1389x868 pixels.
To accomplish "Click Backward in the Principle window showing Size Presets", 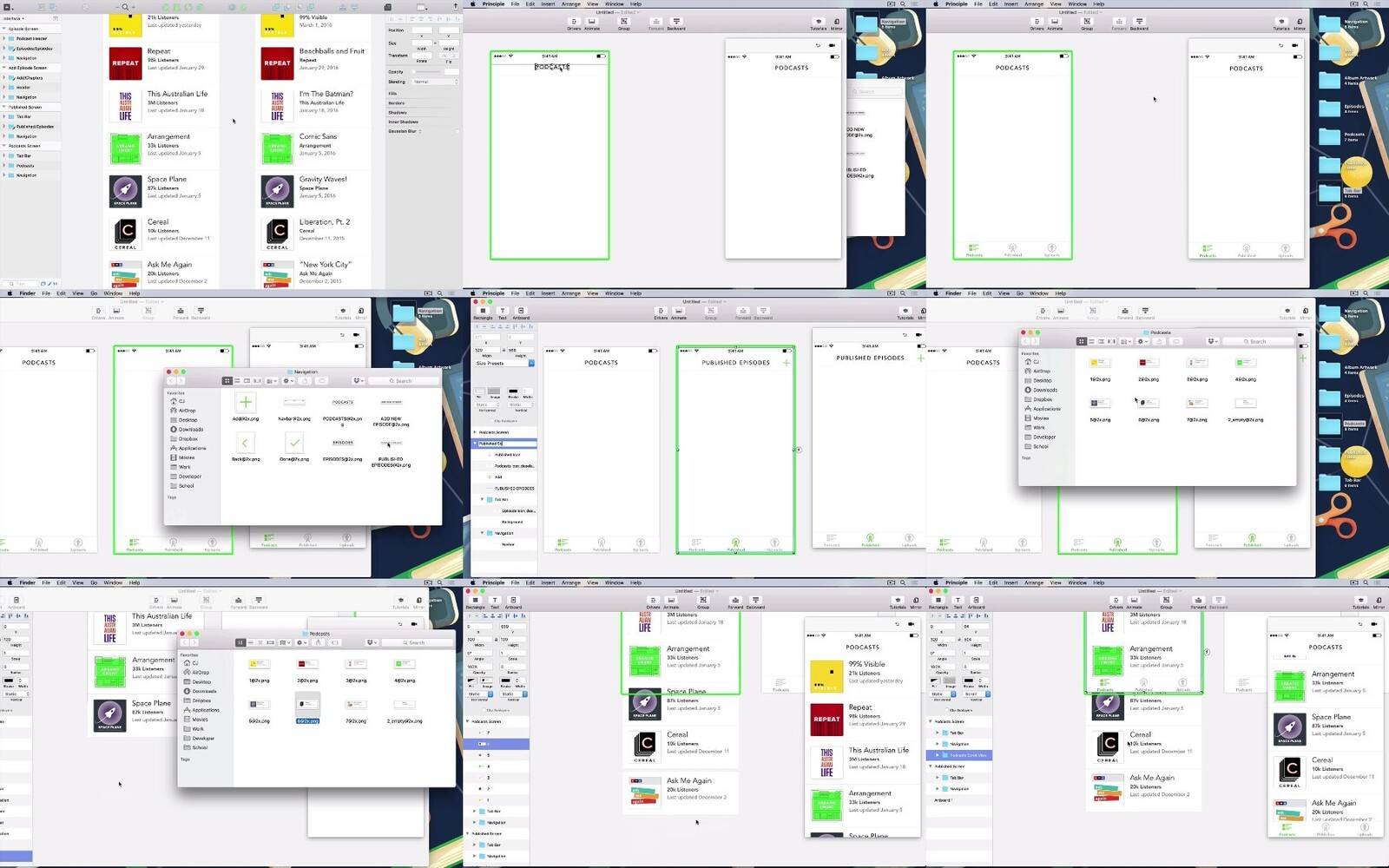I will tap(763, 312).
